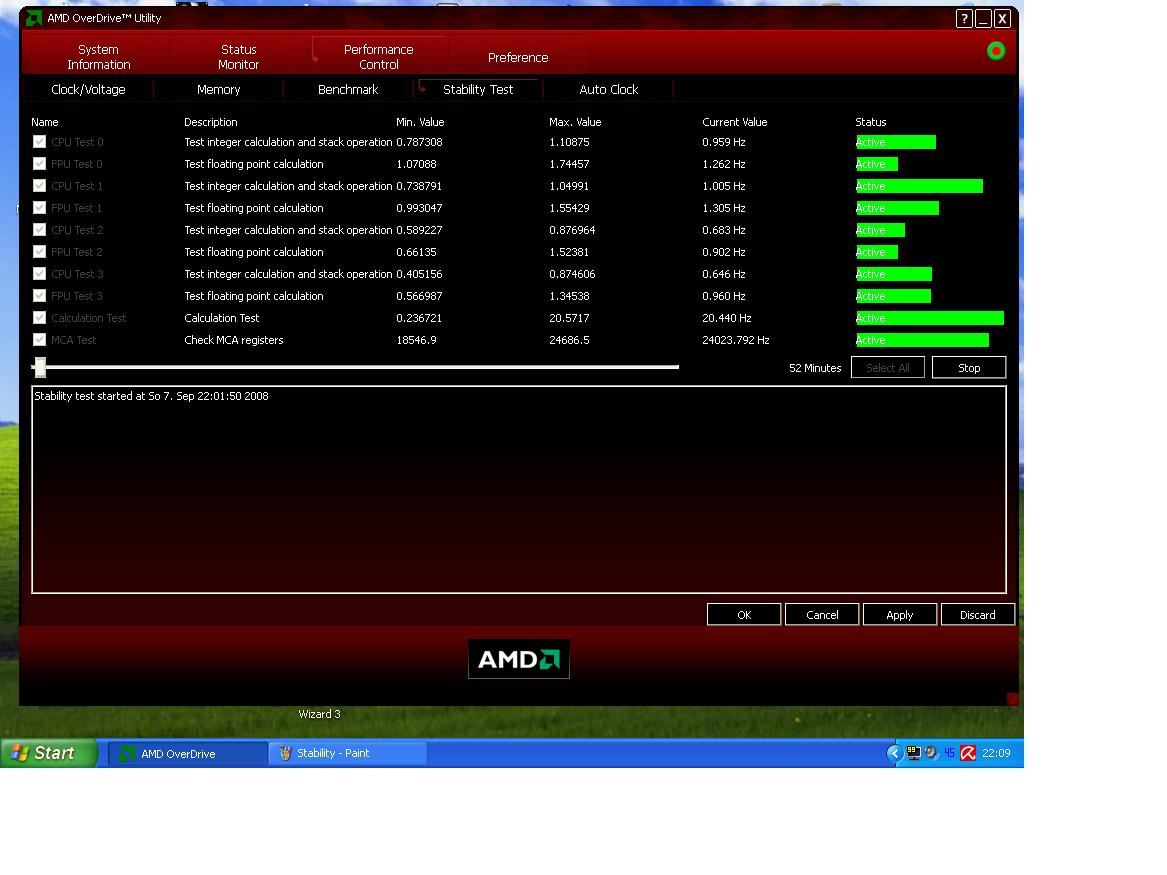Toggle CPU Test 1 checkbox
This screenshot has width=1167, height=875.
pos(39,186)
